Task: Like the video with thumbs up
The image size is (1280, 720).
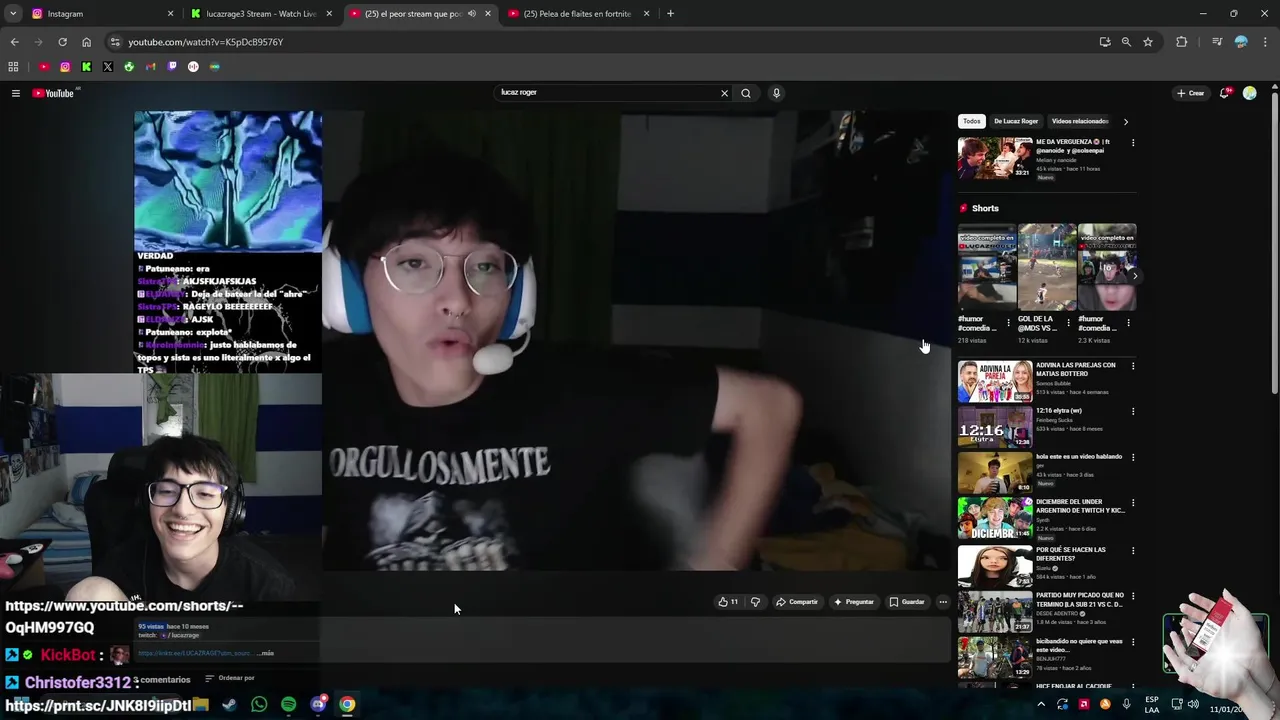Action: tap(728, 602)
